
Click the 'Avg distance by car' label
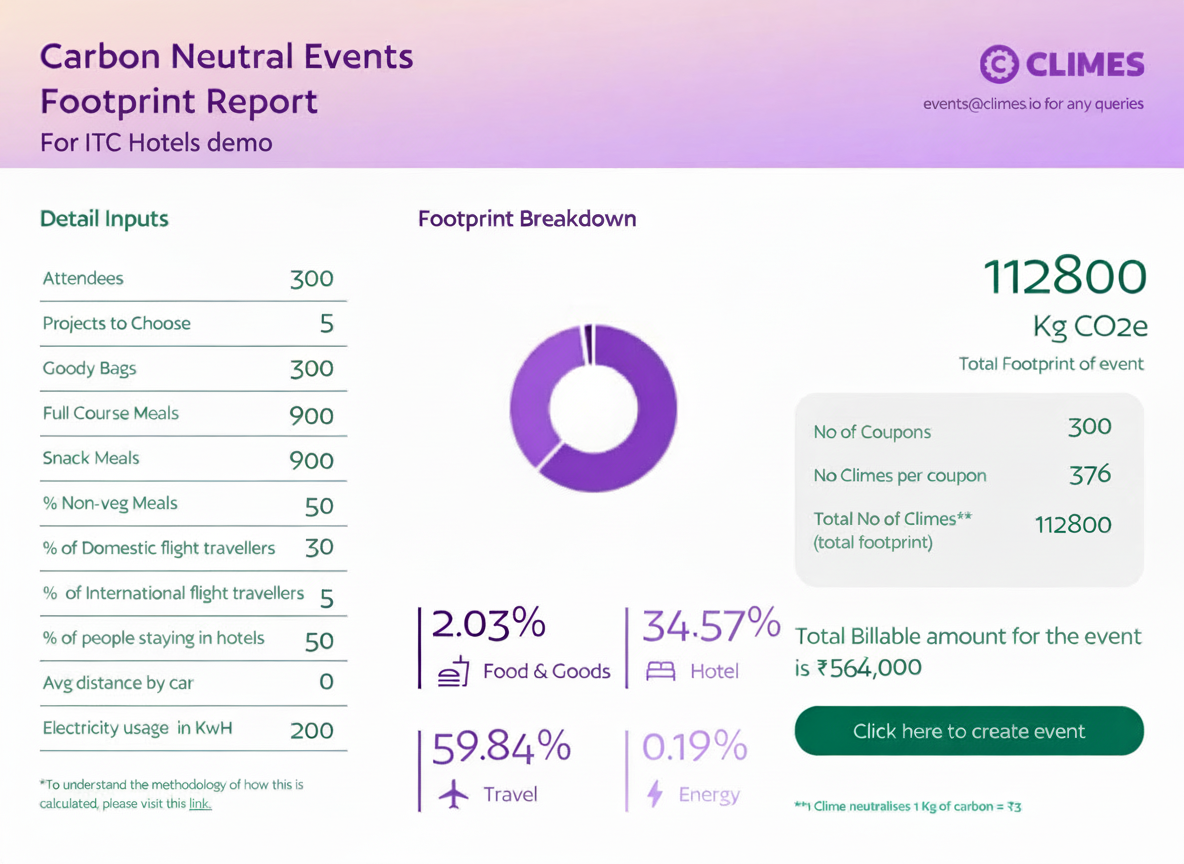click(118, 683)
